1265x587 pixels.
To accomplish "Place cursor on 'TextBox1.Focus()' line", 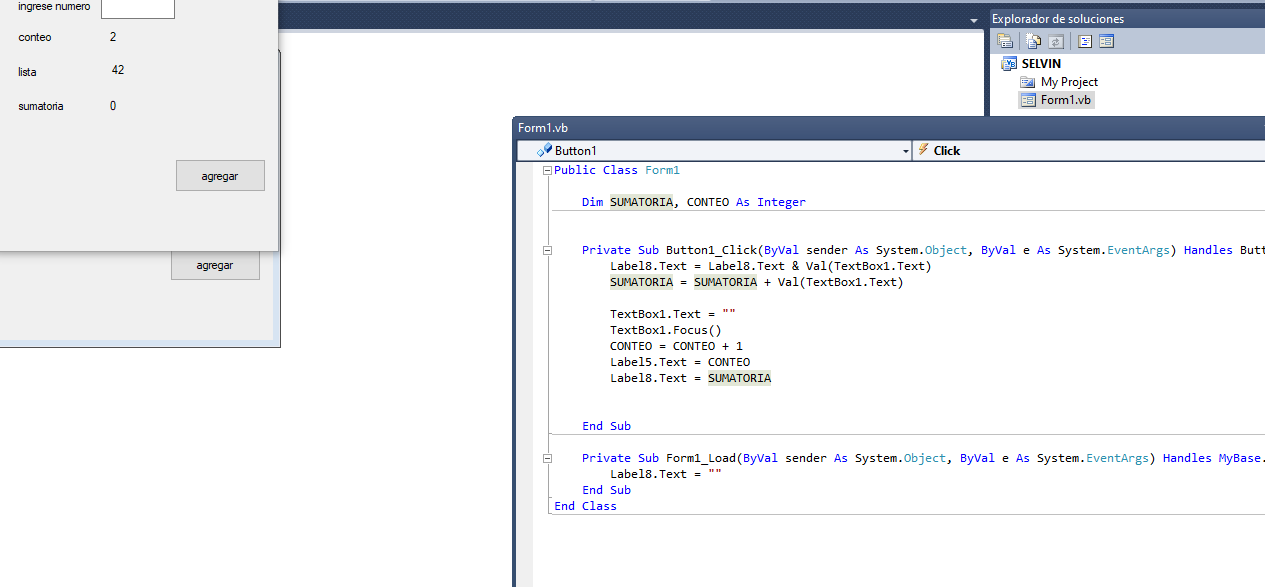I will [x=666, y=330].
